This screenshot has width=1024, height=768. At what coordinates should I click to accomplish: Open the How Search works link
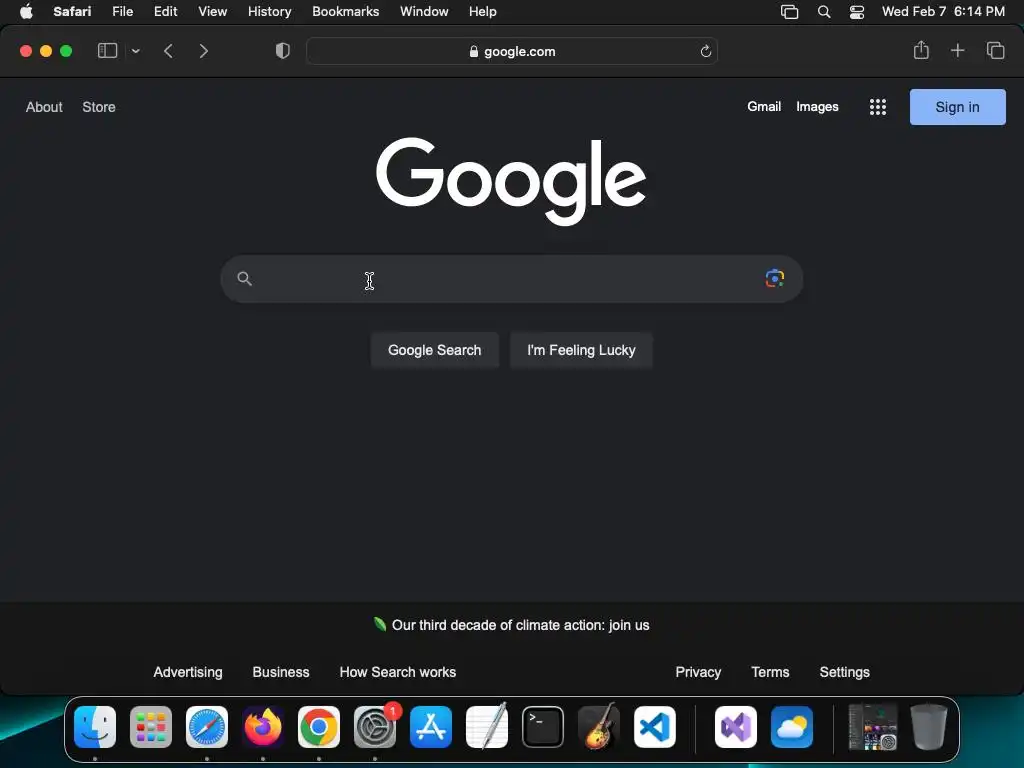tap(398, 672)
